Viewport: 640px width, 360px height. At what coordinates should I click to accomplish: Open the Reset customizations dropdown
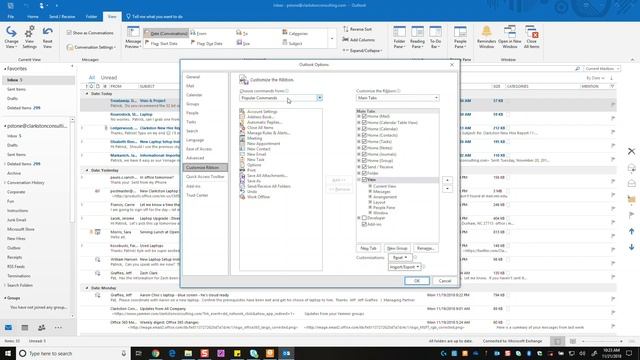[x=400, y=258]
